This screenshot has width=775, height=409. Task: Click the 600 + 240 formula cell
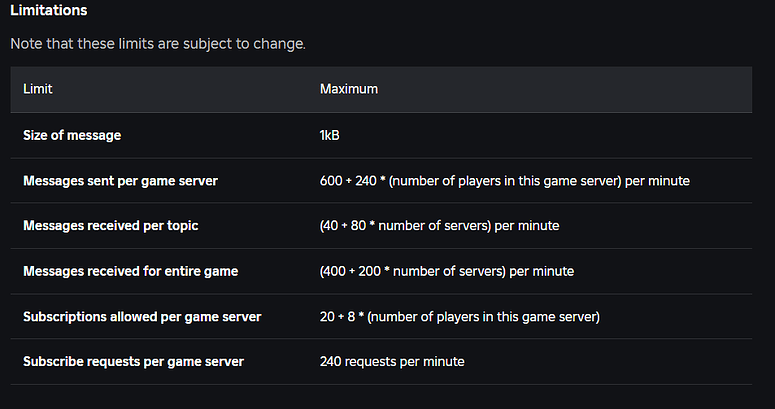(x=504, y=181)
